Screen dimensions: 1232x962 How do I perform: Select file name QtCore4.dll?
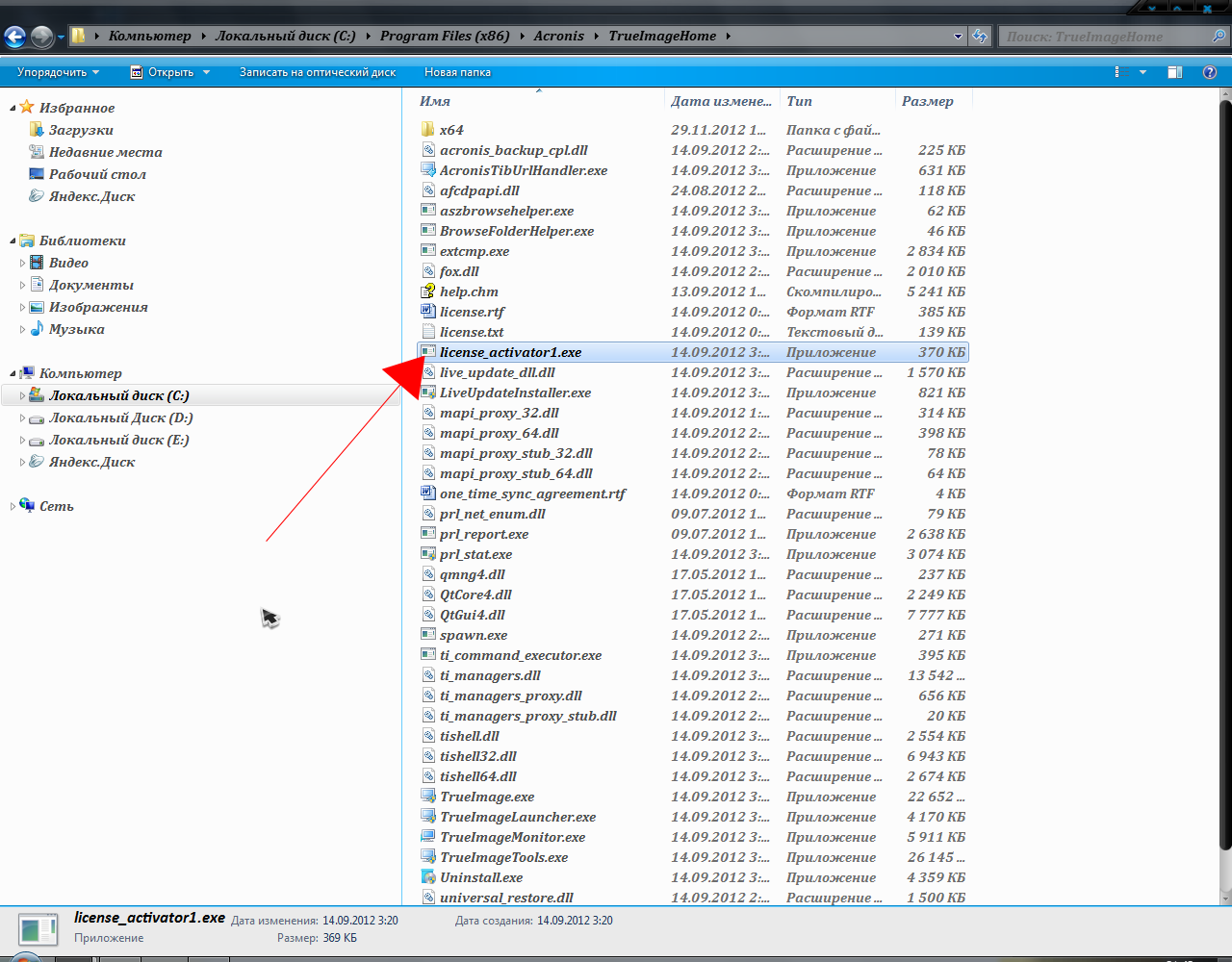475,595
